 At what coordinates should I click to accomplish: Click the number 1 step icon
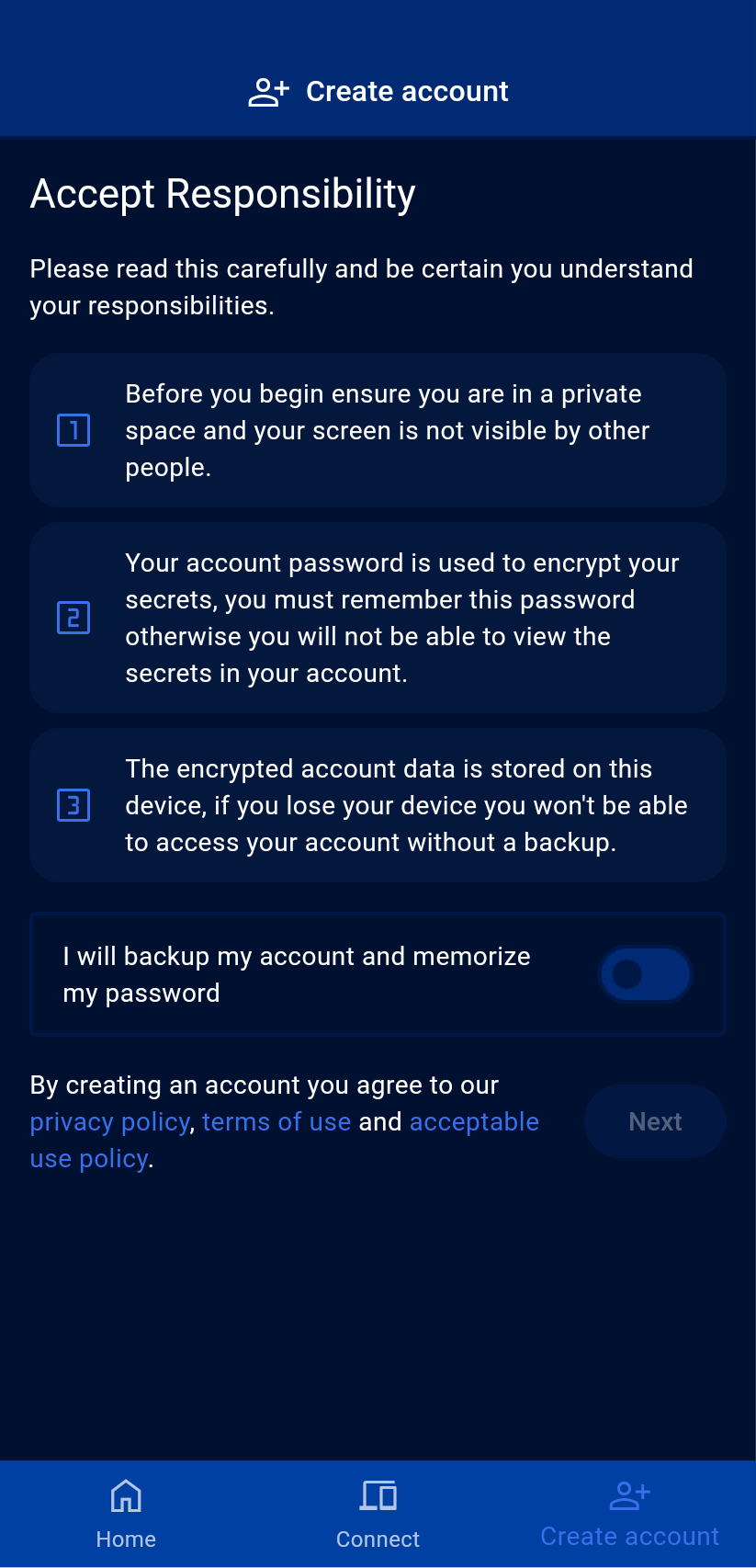tap(73, 430)
